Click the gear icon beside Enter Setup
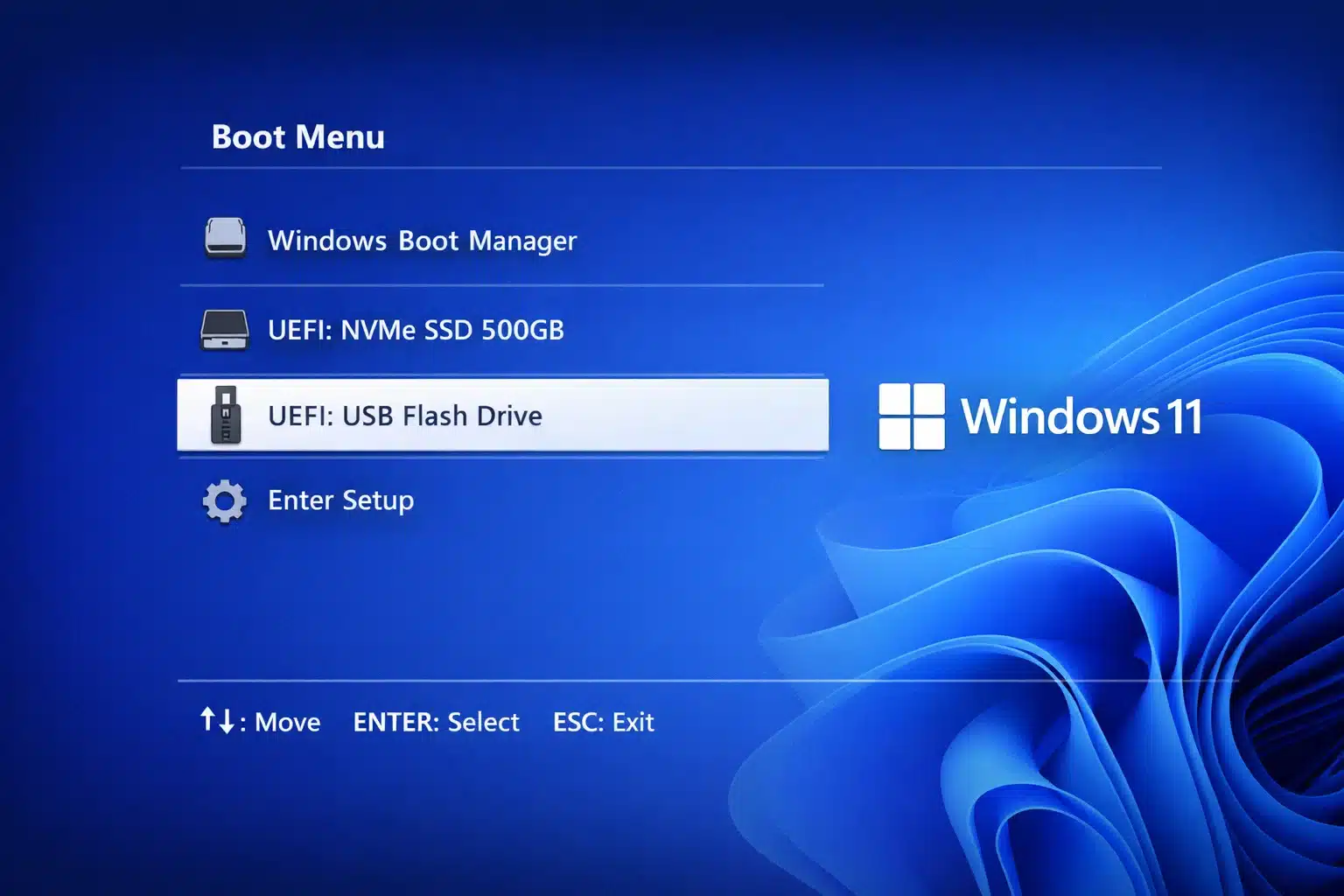Image resolution: width=1344 pixels, height=896 pixels. (225, 500)
